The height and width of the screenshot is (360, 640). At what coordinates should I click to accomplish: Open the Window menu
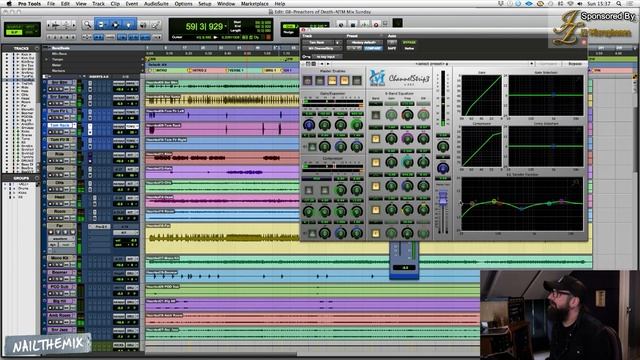point(226,4)
